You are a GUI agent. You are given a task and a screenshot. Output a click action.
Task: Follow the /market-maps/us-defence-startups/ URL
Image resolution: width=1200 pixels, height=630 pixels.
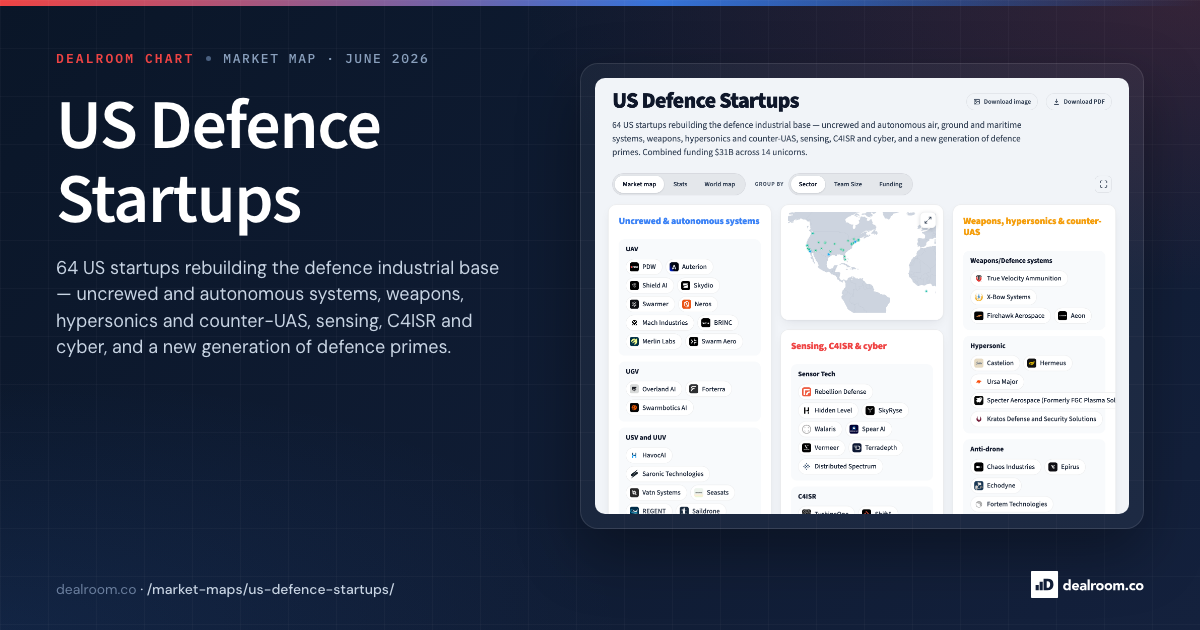click(270, 589)
